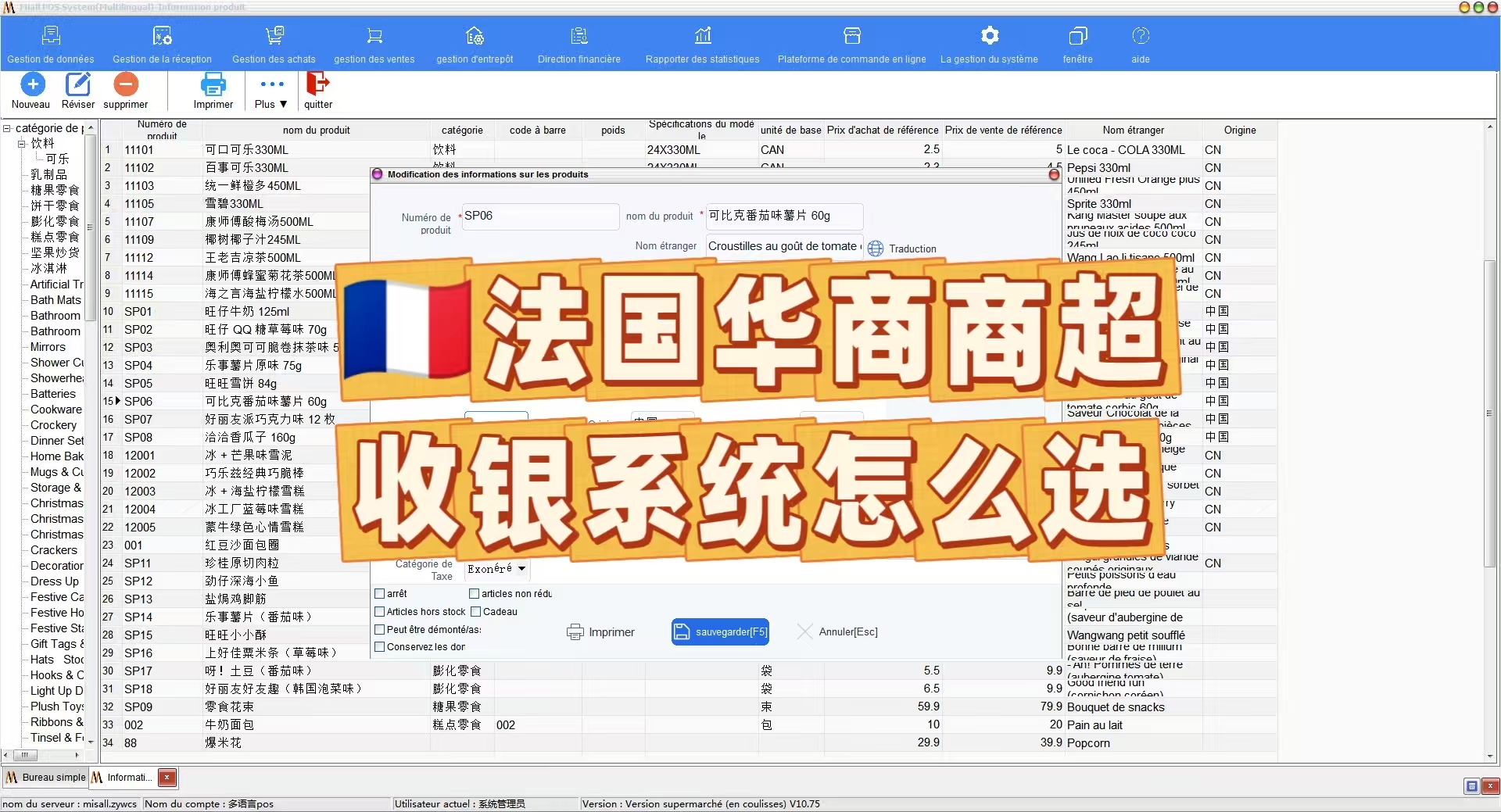Toggle articles non rédu checkbox
This screenshot has width=1501, height=812.
pyautogui.click(x=475, y=594)
